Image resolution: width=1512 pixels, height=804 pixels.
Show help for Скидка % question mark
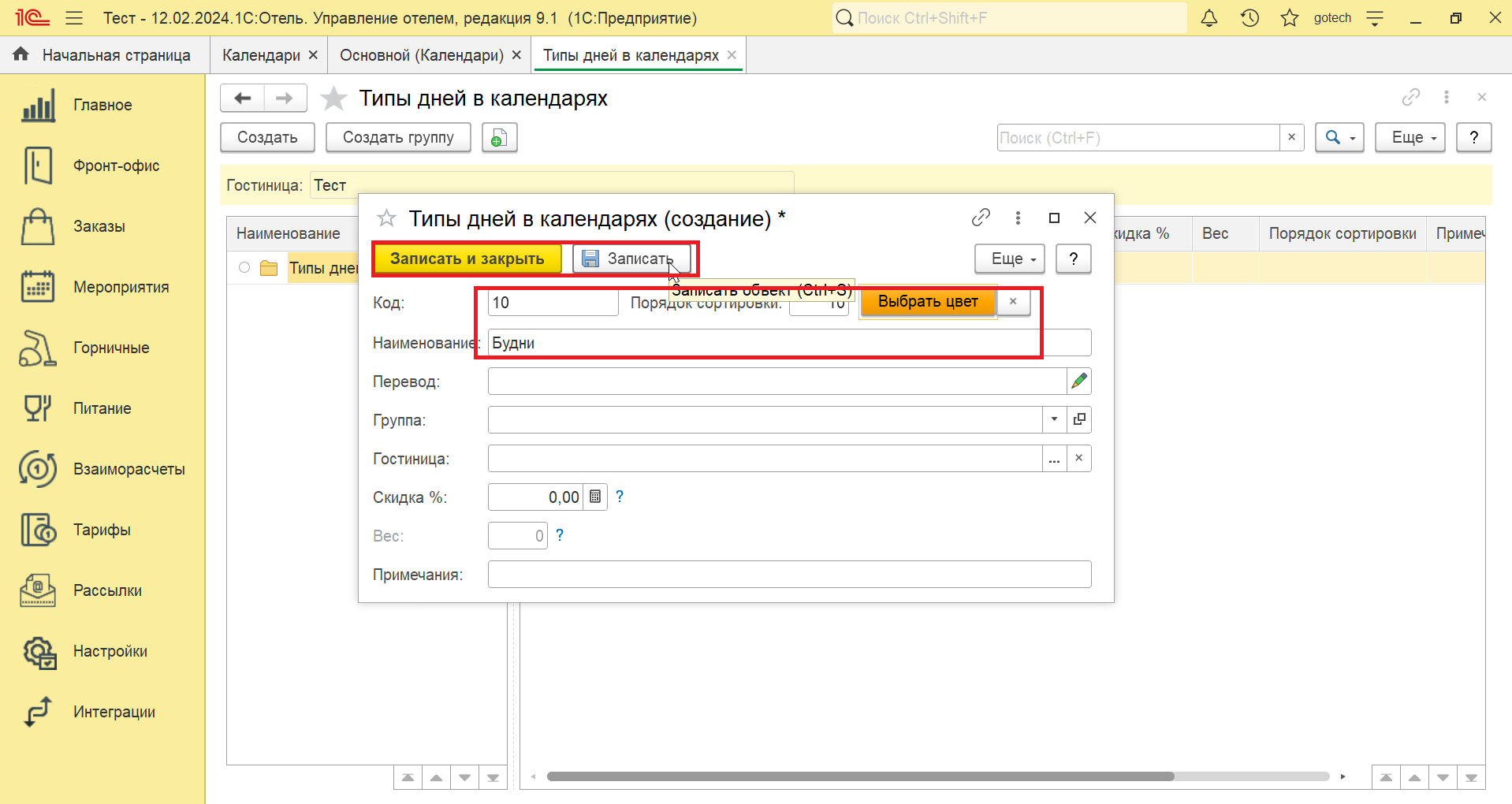(620, 497)
